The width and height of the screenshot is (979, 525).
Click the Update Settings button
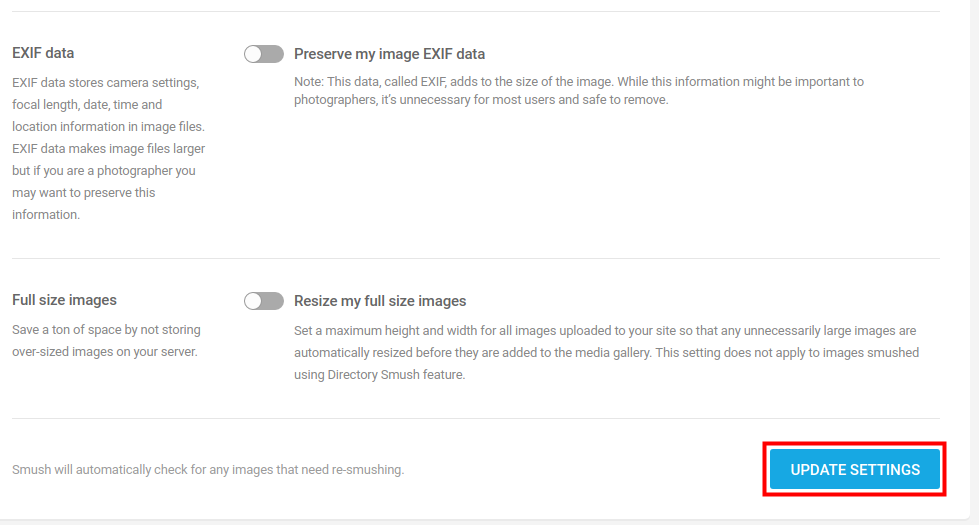[x=855, y=470]
